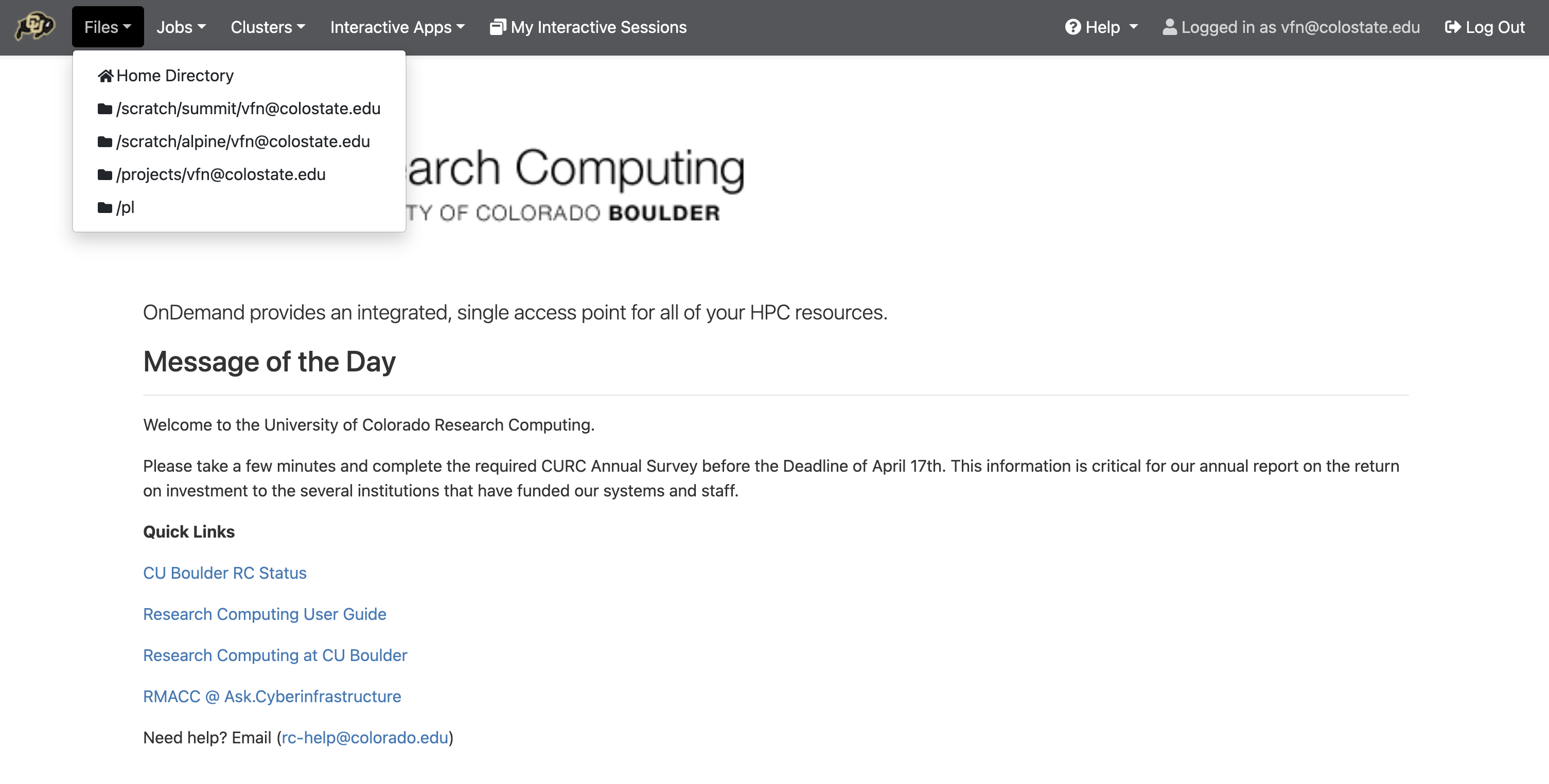Image resolution: width=1549 pixels, height=784 pixels.
Task: Click the Message of the Day heading
Action: coord(269,362)
